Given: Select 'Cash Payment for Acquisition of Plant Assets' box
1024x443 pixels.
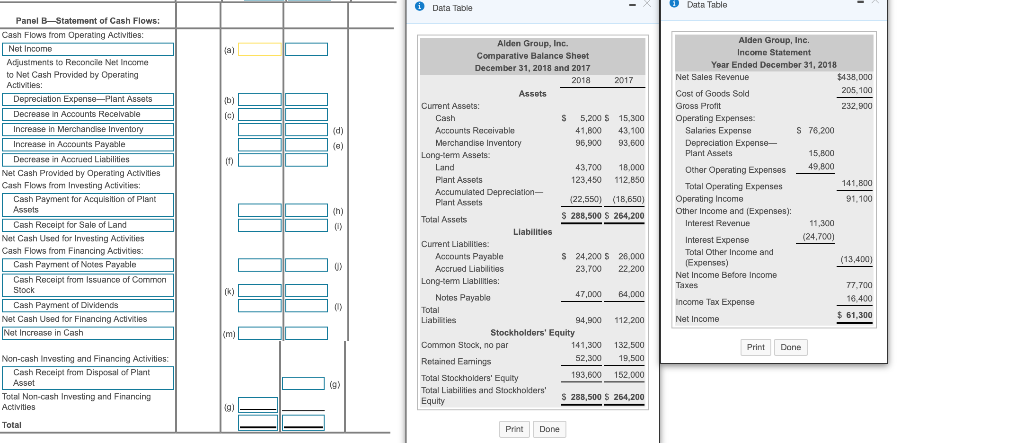Looking at the screenshot, I should coord(89,205).
